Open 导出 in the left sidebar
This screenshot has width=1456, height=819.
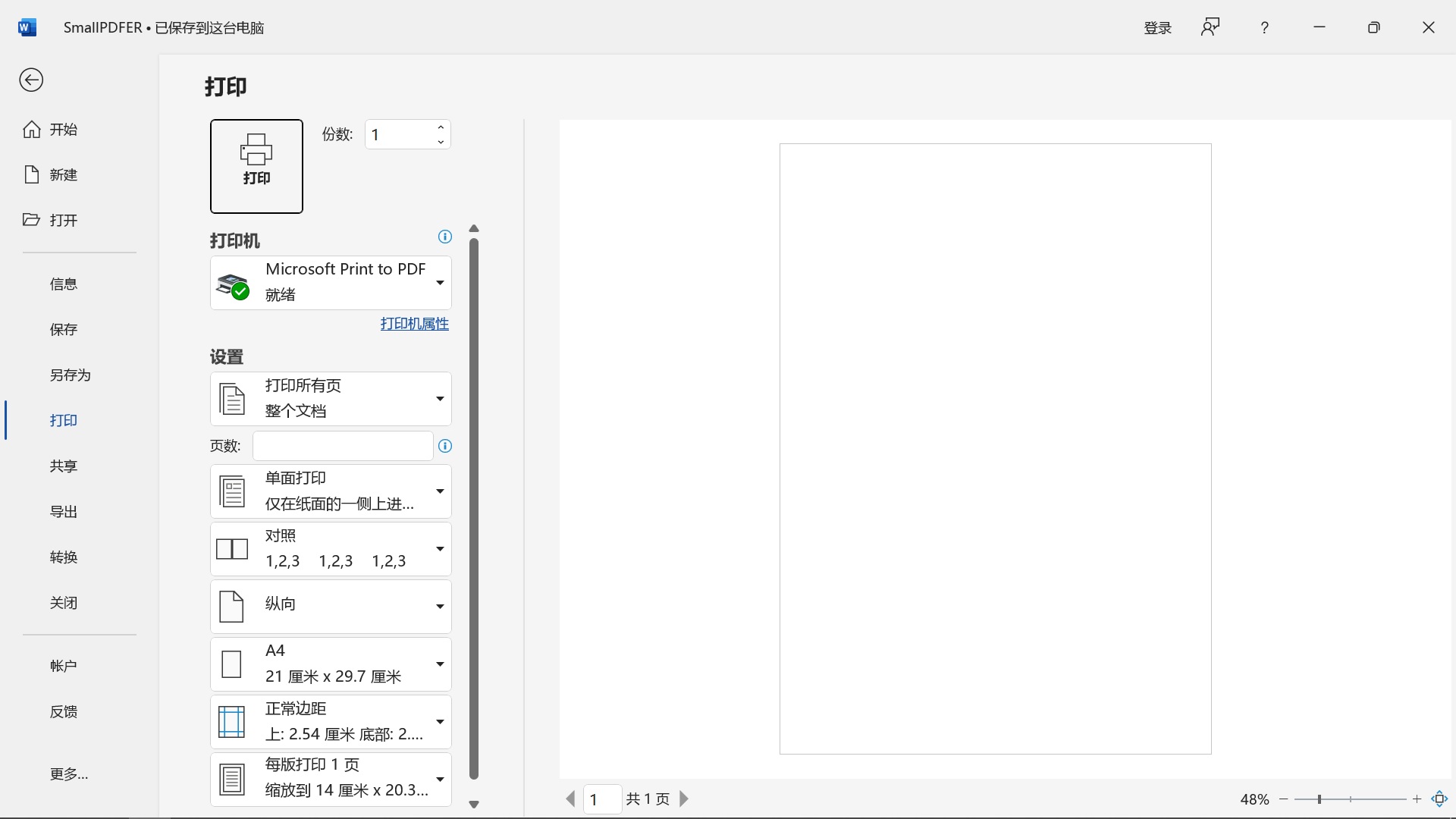pyautogui.click(x=64, y=512)
